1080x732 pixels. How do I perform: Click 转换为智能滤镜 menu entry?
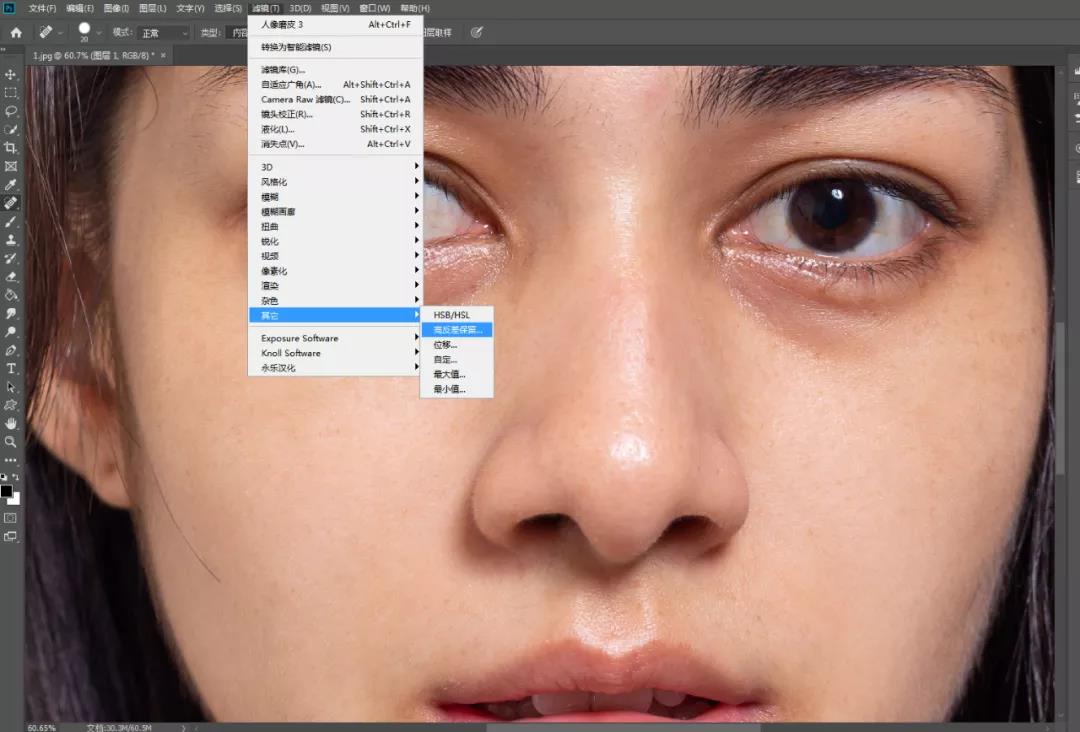click(296, 47)
